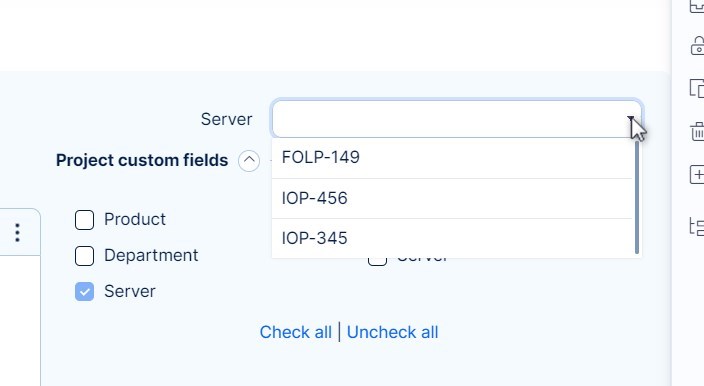Screen dimensions: 704x386
Task: Click the copy icon in right sidebar
Action: pos(697,88)
